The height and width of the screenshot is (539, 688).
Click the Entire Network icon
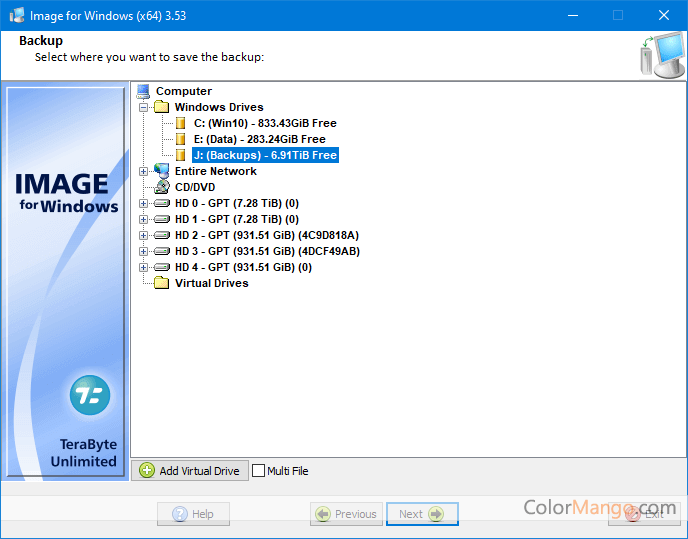point(162,171)
